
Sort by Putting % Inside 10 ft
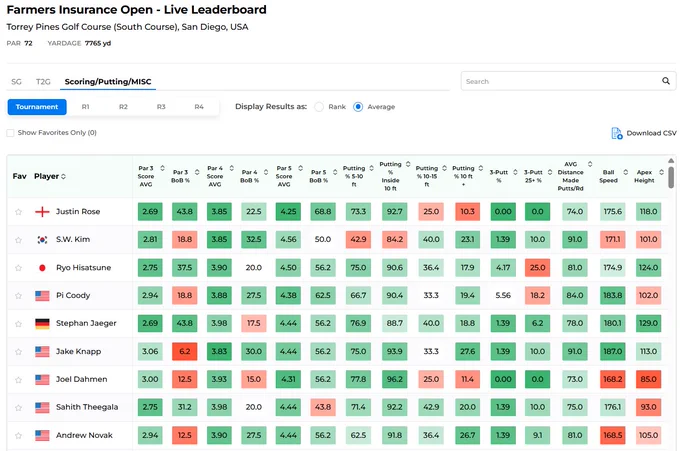coord(408,164)
